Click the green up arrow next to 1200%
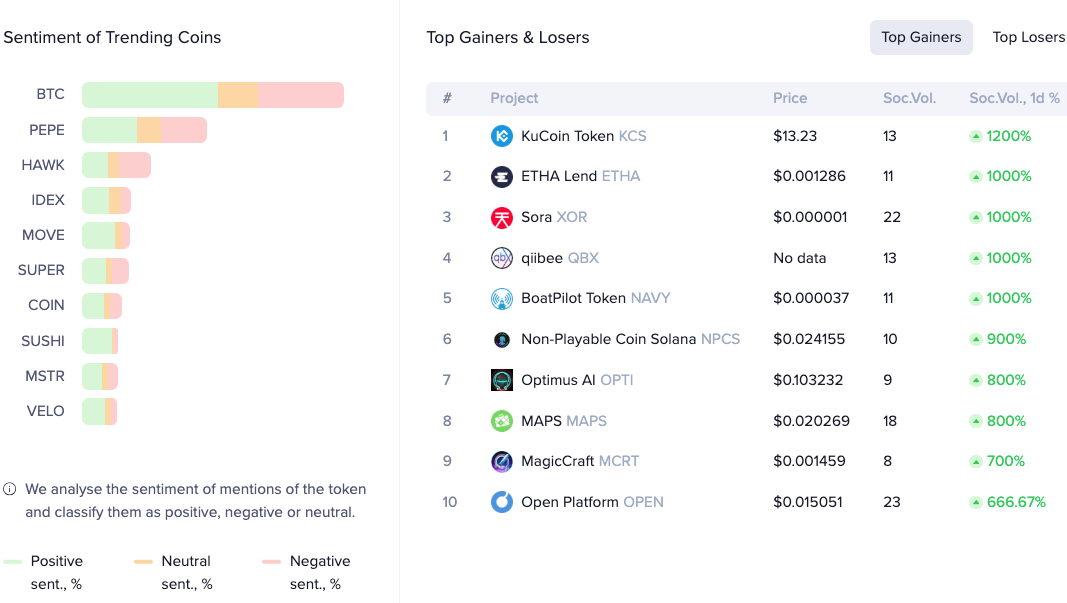 tap(976, 136)
